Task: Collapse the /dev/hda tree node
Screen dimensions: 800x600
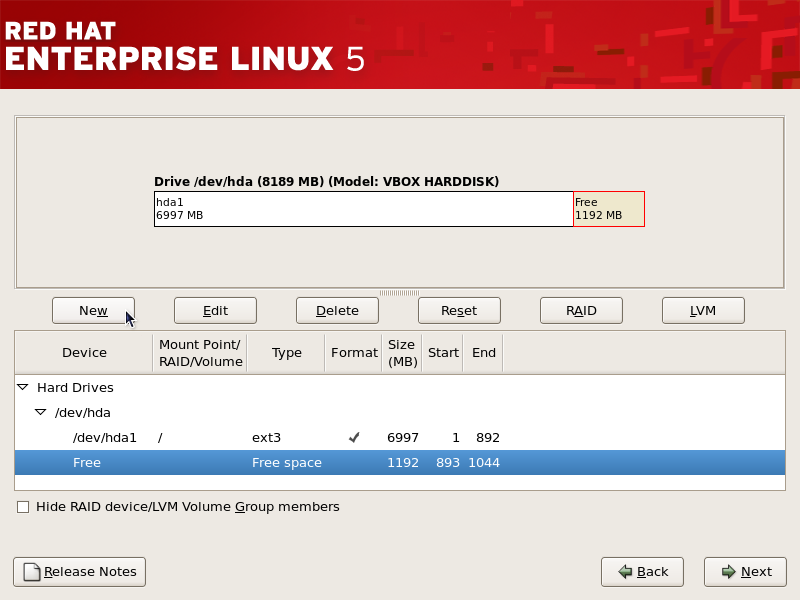Action: tap(40, 412)
